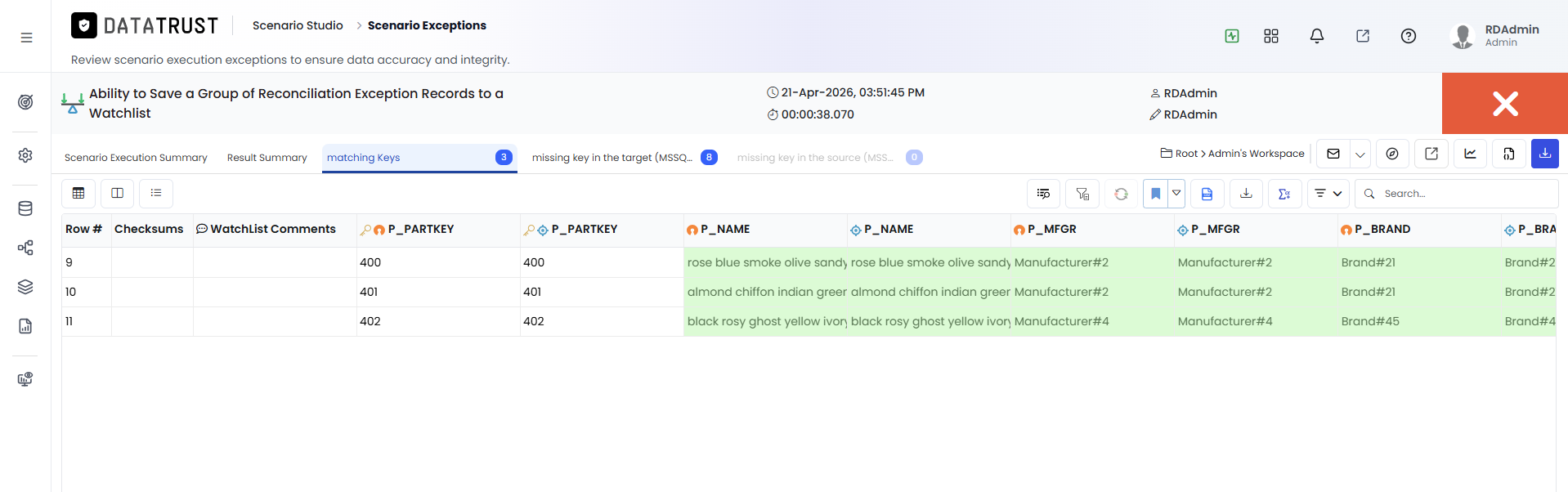Click the scenario title text
The image size is (1568, 492).
296,103
